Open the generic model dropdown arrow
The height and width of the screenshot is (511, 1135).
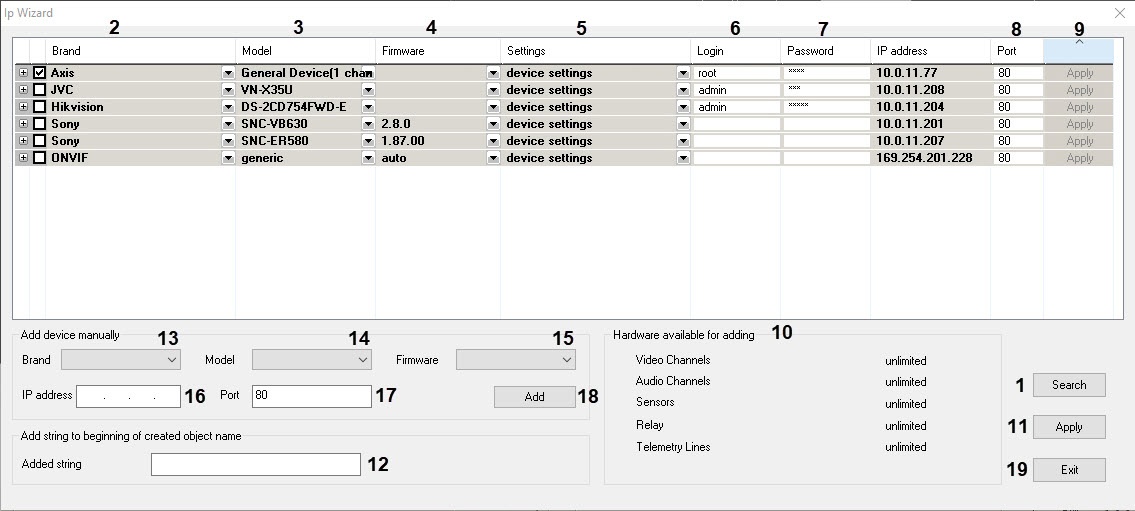[368, 158]
